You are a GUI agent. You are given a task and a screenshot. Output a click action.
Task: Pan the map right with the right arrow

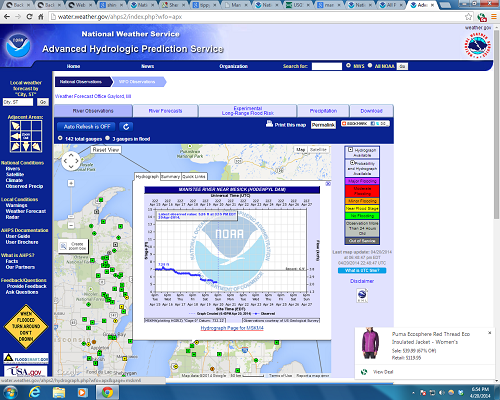77,161
